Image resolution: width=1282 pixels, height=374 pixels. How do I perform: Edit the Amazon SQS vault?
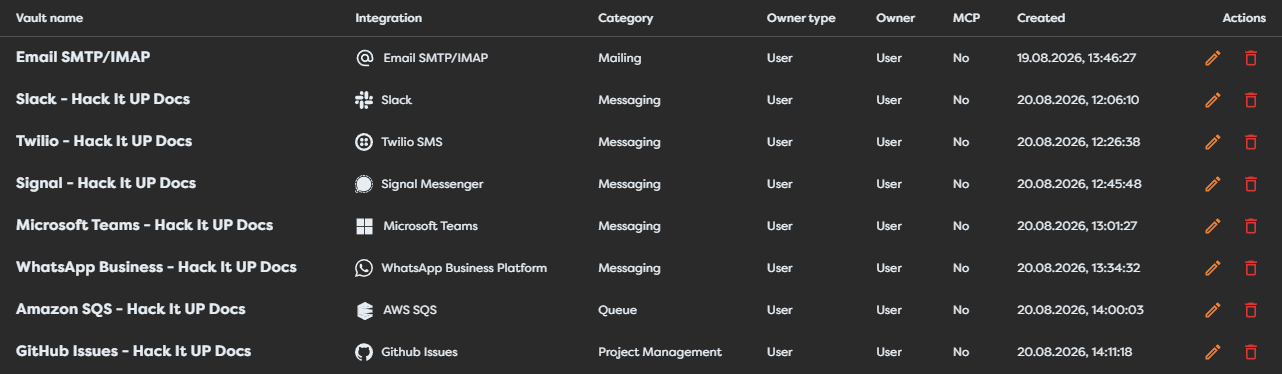pyautogui.click(x=1213, y=310)
